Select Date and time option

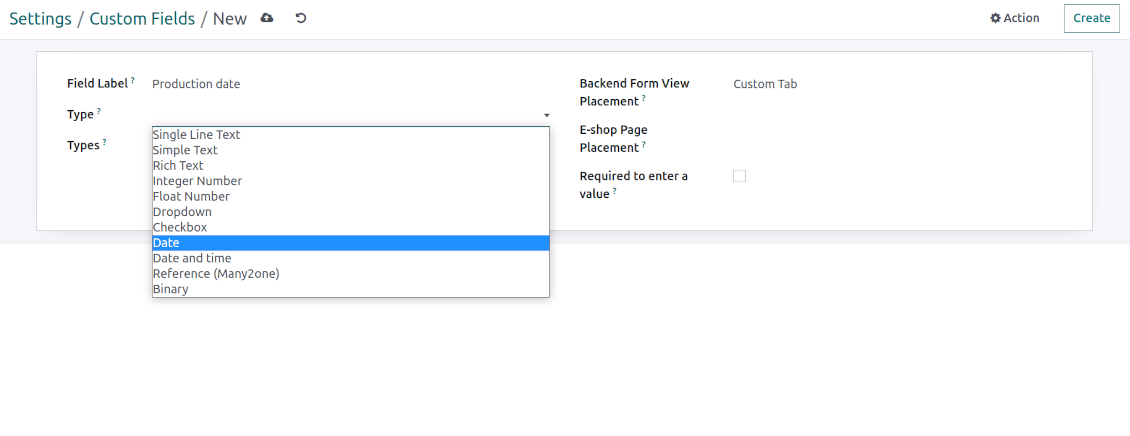pyautogui.click(x=350, y=258)
